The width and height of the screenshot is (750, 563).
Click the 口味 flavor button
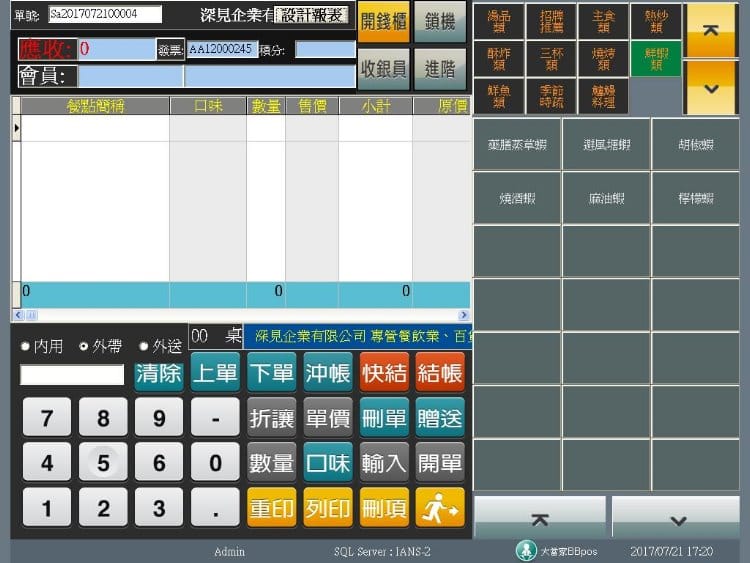328,463
